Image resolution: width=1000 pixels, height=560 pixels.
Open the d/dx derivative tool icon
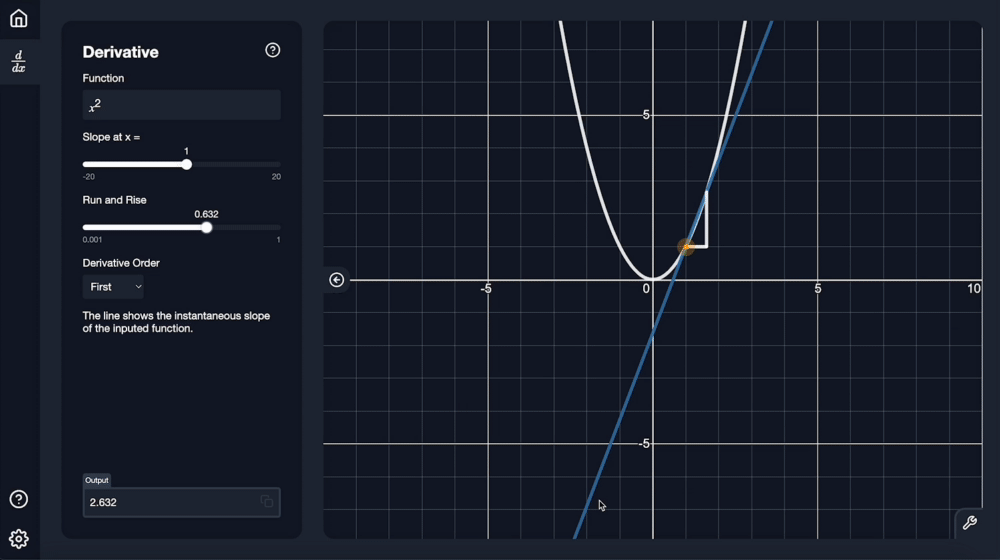[18, 62]
